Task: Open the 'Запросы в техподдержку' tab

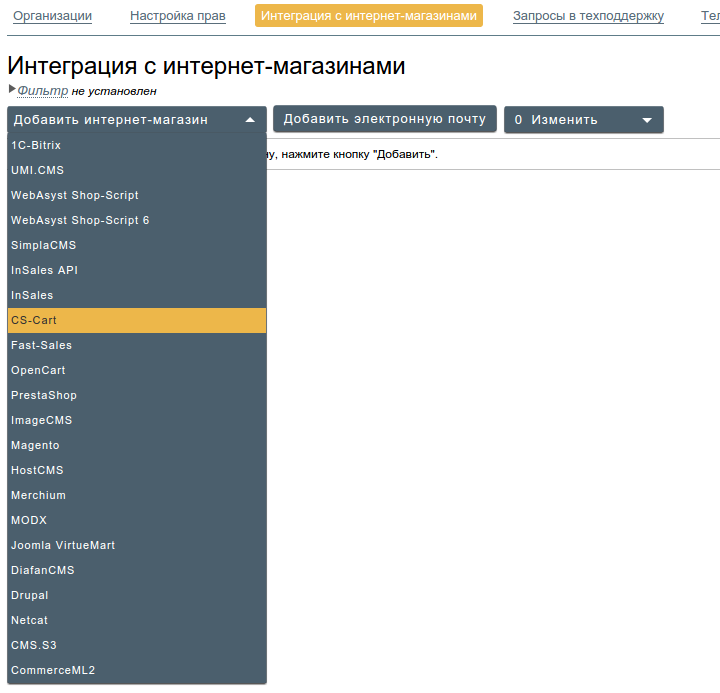Action: (588, 16)
